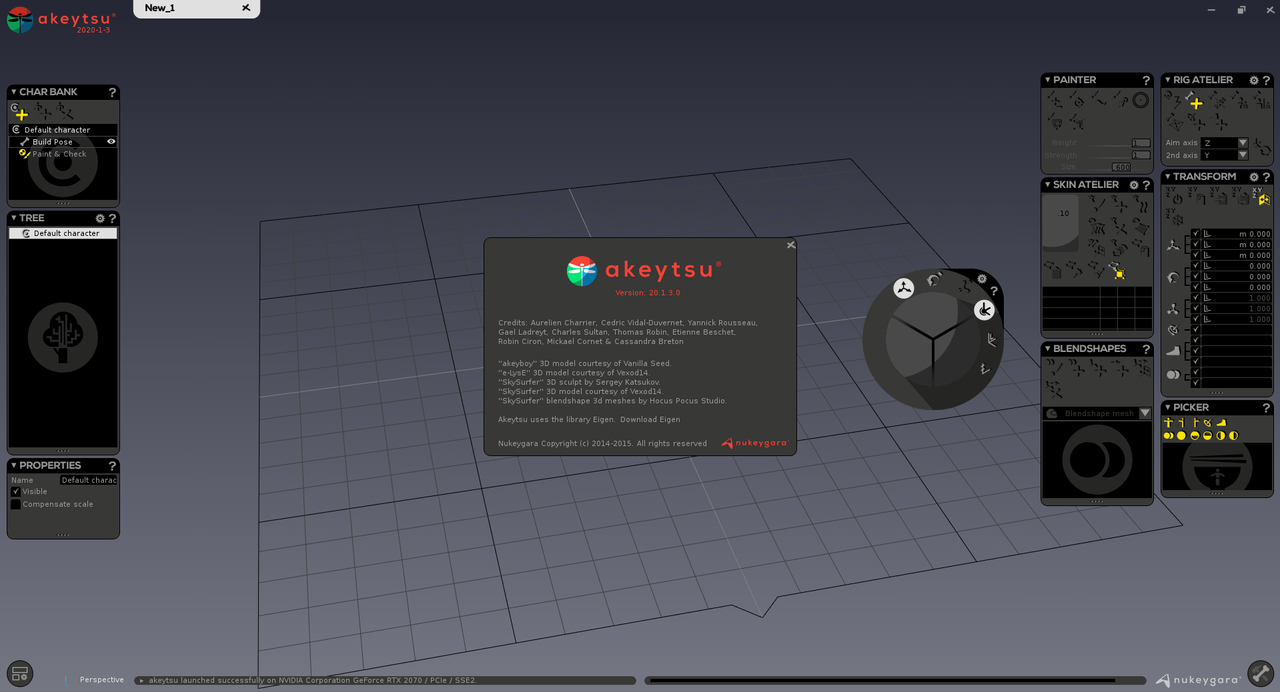Image resolution: width=1280 pixels, height=692 pixels.
Task: Select rotate mode on the radial spinner
Action: pos(933,280)
